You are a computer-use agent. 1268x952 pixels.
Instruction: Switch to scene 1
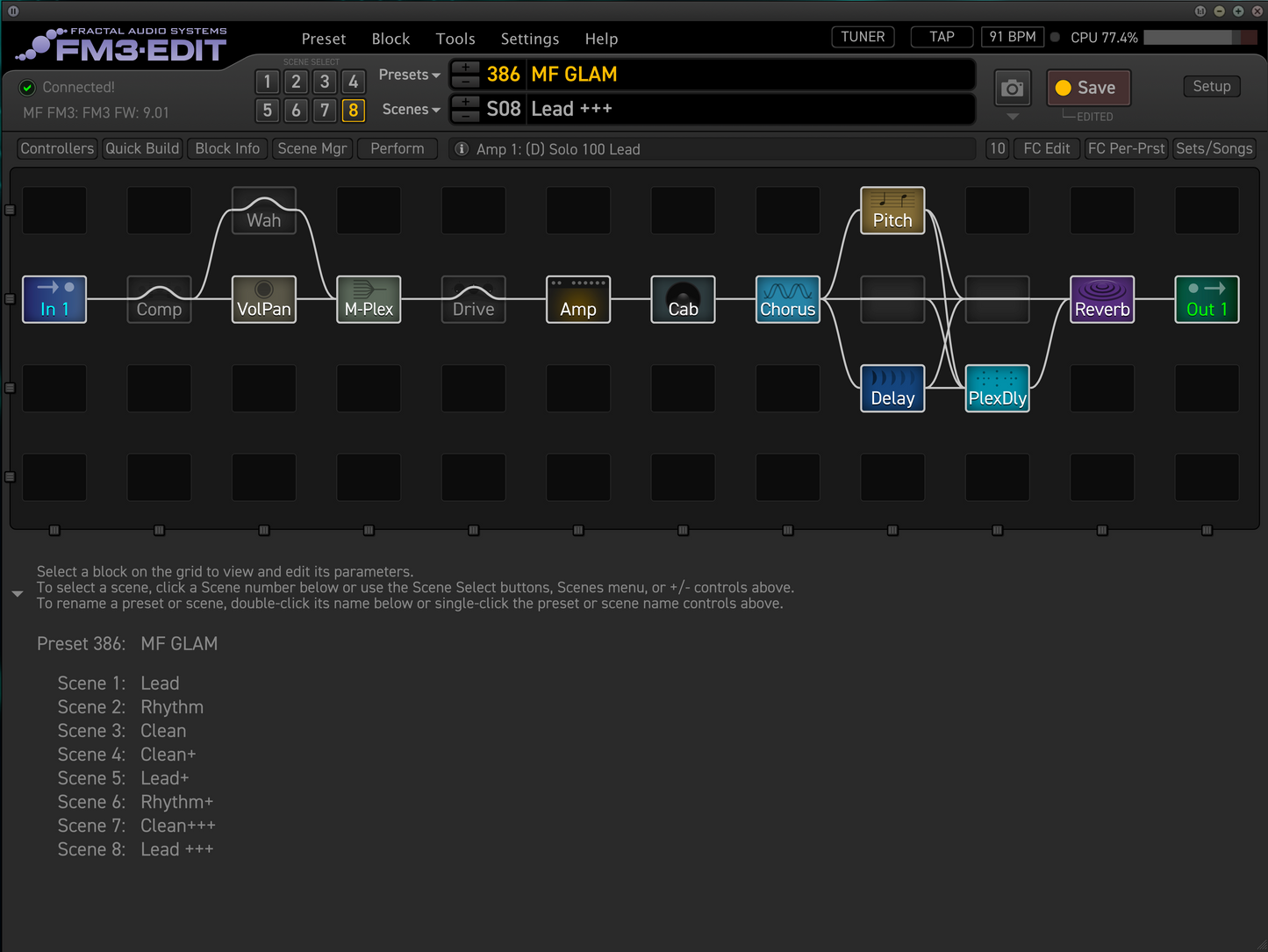(268, 82)
